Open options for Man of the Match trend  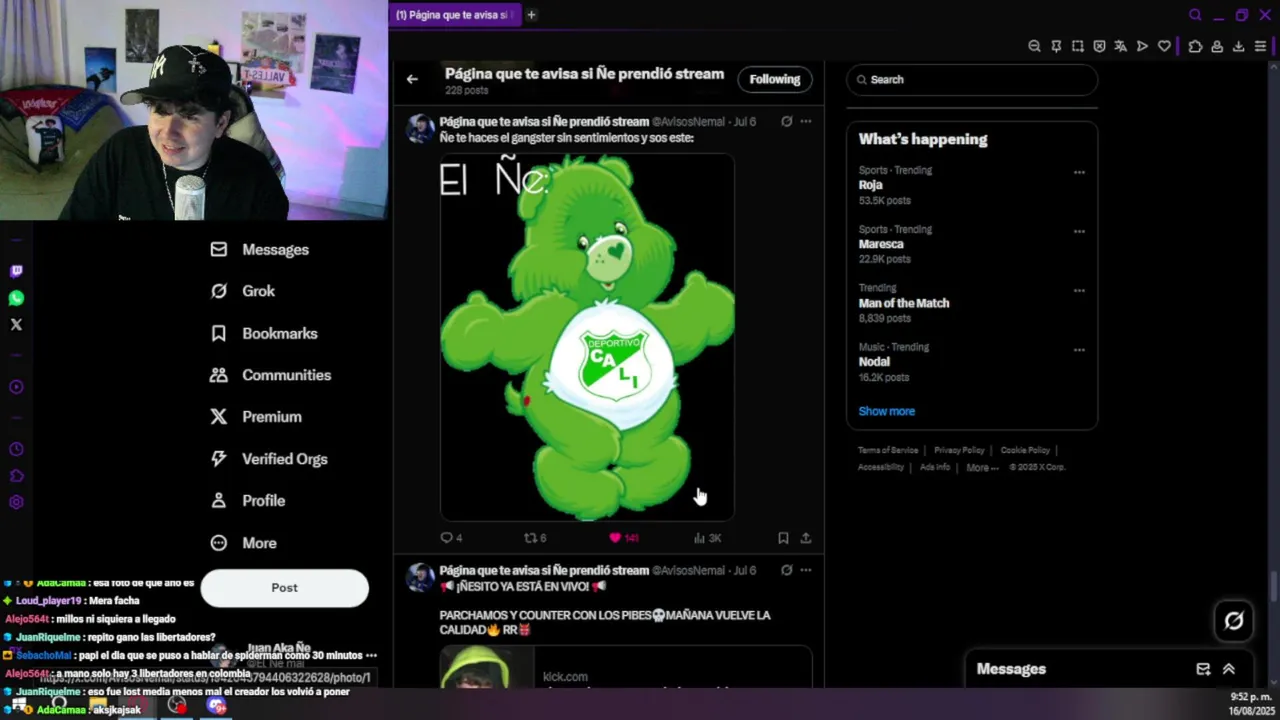(1079, 290)
